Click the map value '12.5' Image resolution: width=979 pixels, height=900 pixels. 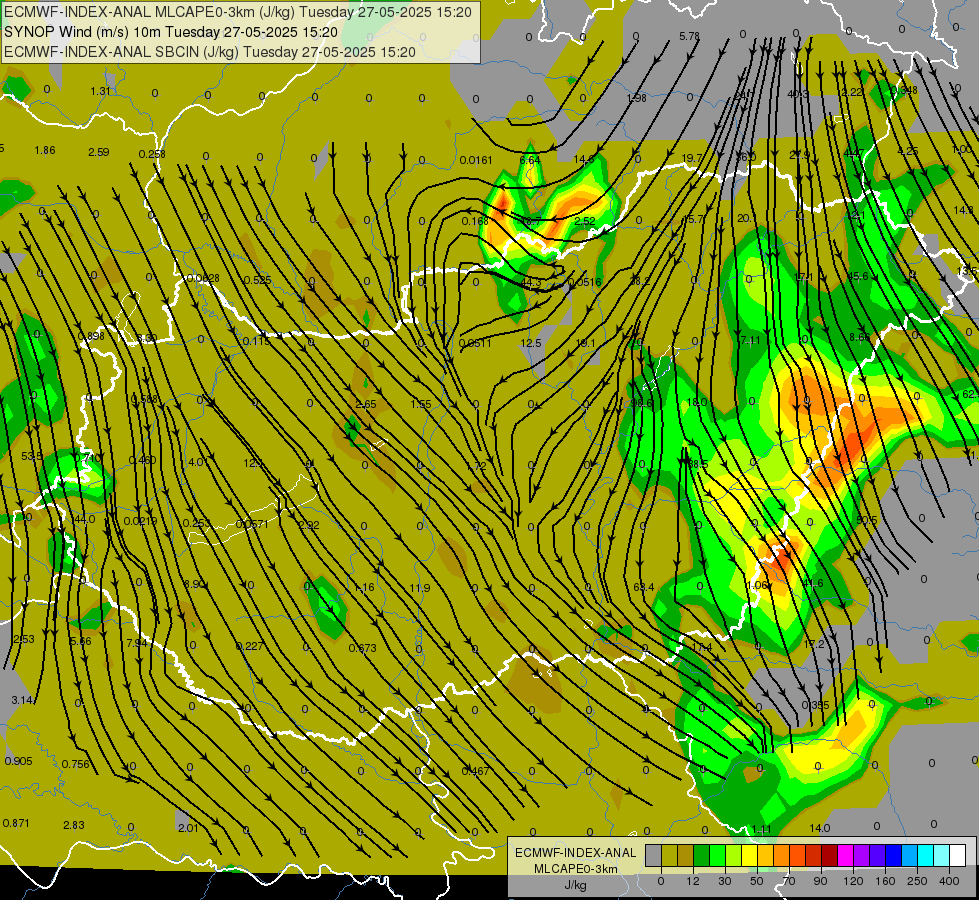pyautogui.click(x=530, y=343)
